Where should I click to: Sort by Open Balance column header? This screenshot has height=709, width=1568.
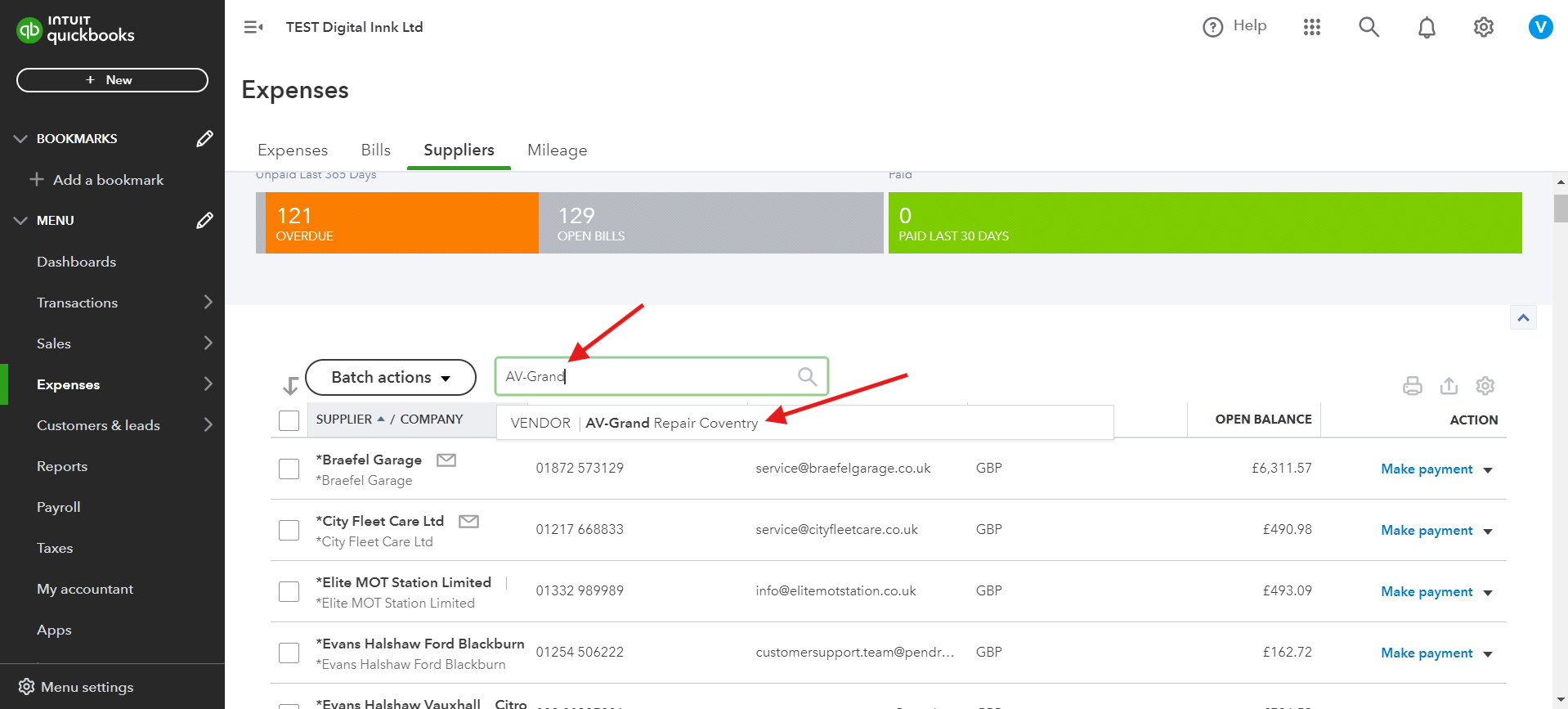[1263, 420]
